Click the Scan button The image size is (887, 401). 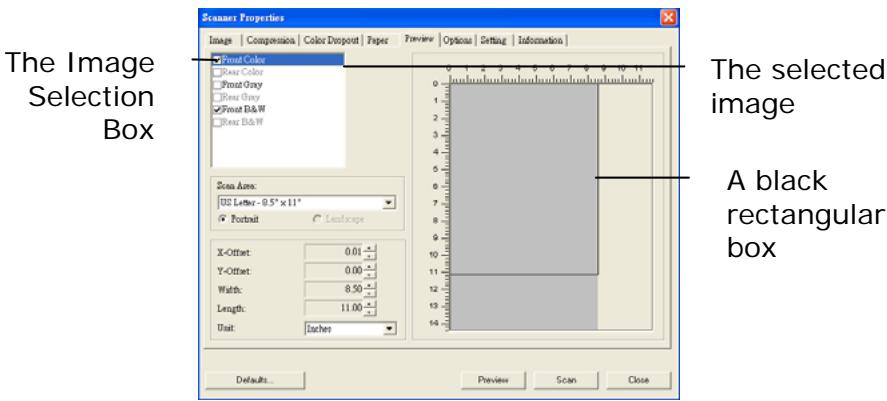click(x=566, y=380)
